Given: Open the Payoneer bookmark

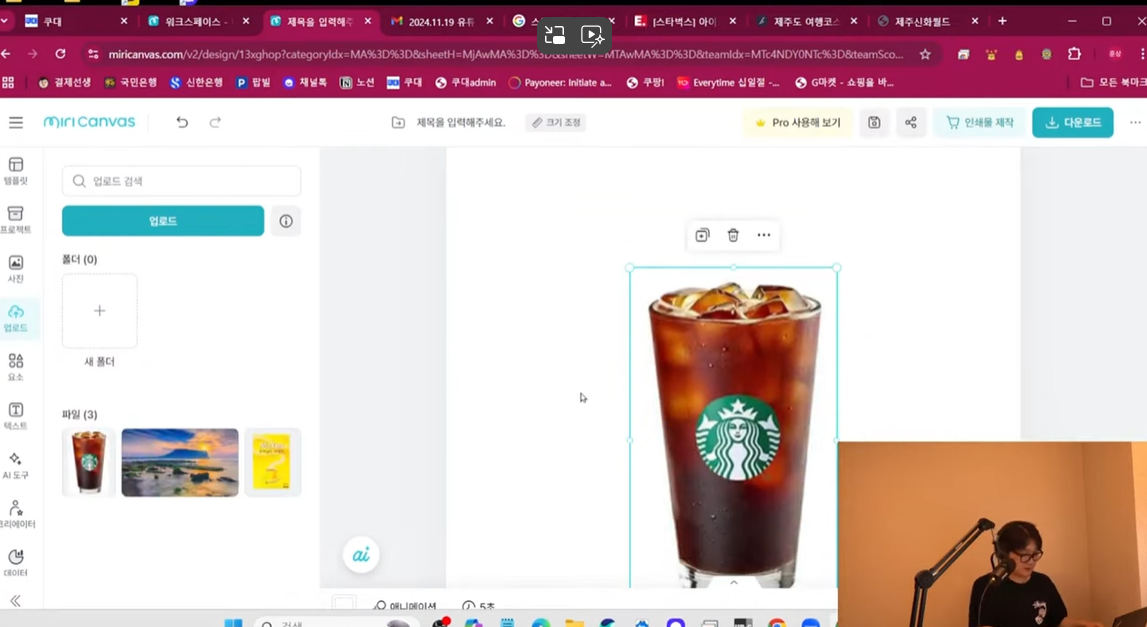Looking at the screenshot, I should tap(560, 83).
